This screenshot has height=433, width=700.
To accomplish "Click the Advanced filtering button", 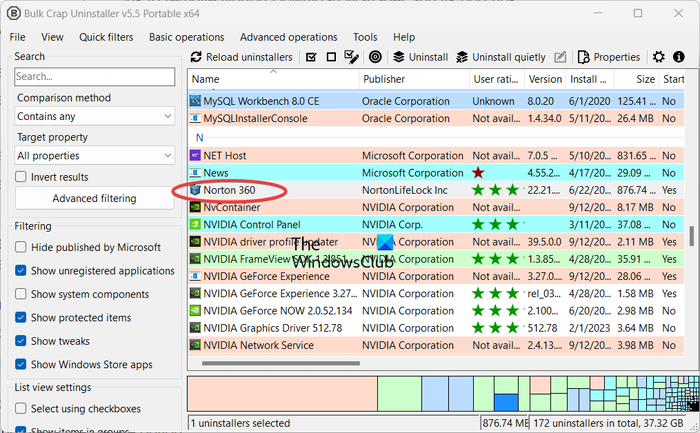I will pyautogui.click(x=96, y=198).
